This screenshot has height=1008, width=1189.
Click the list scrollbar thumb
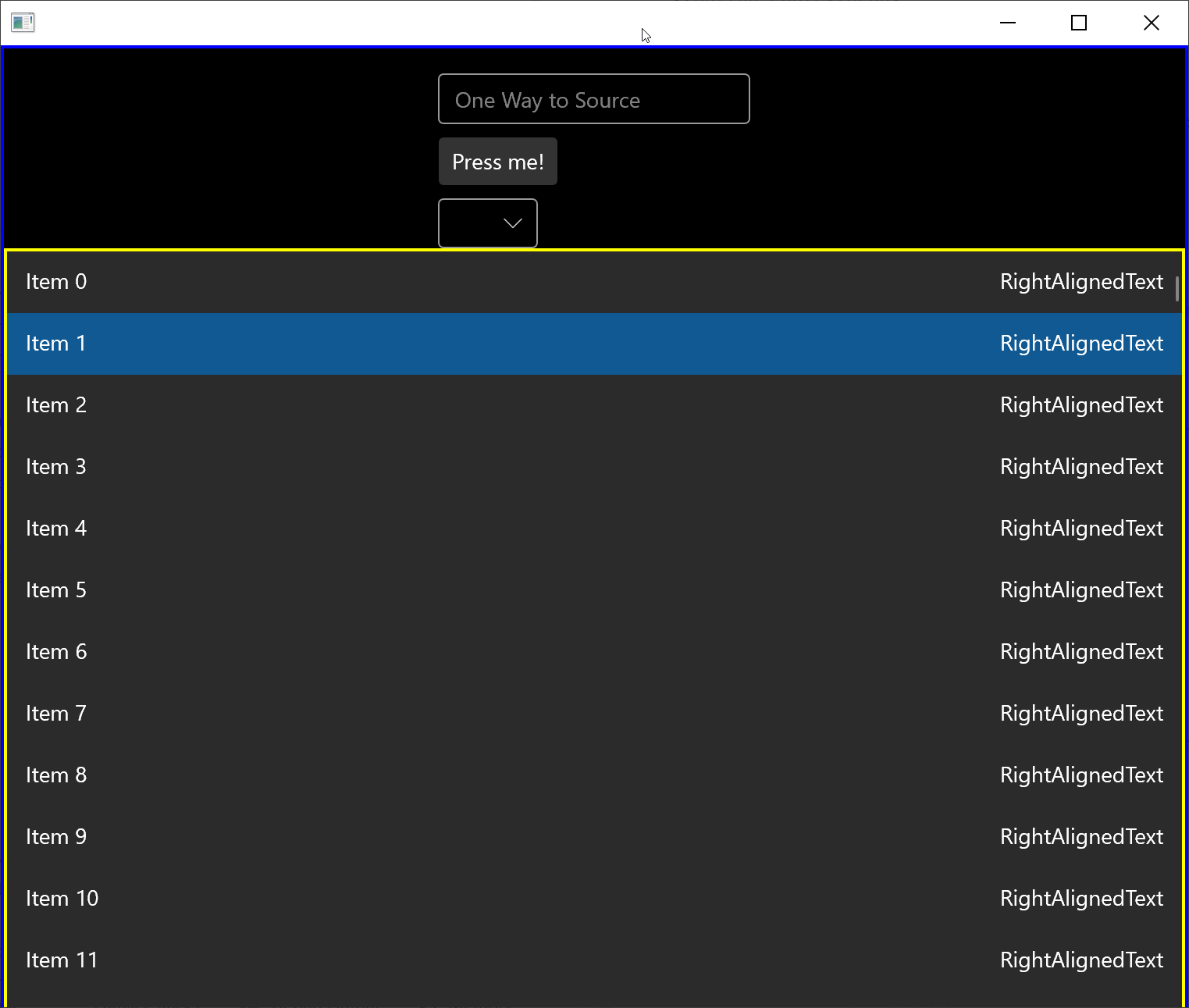1177,289
